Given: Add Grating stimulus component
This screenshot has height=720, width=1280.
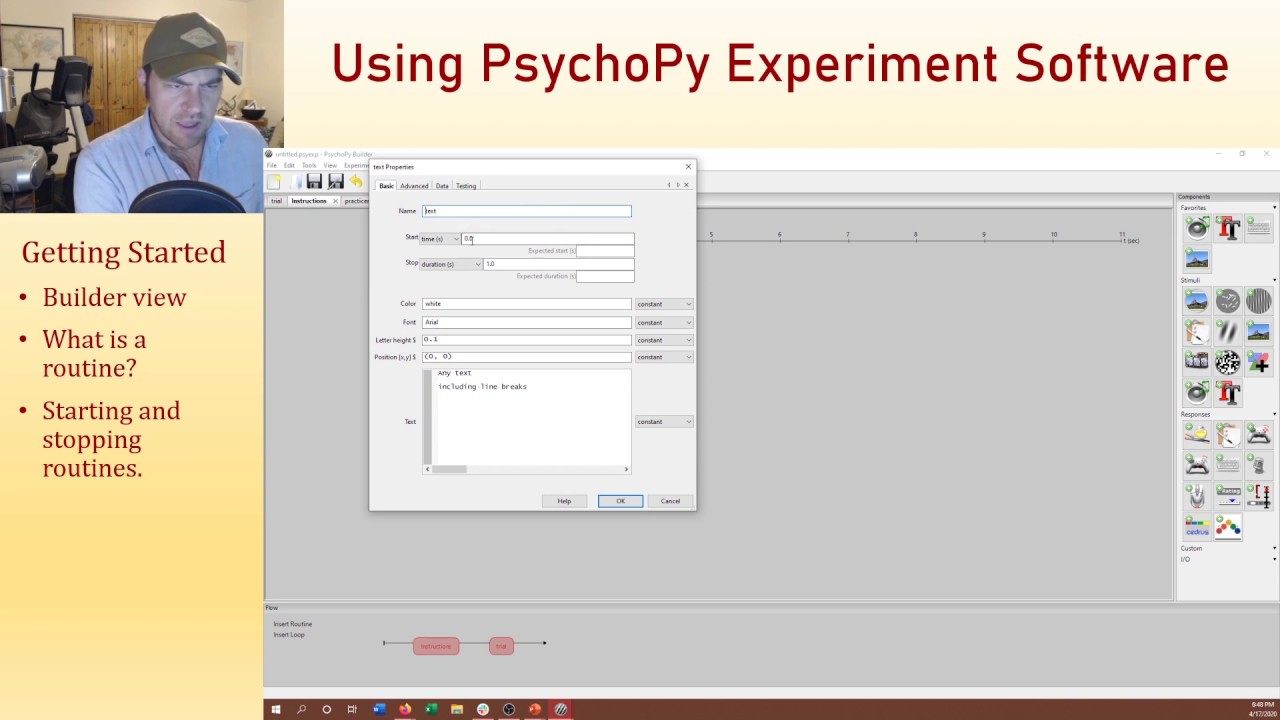Looking at the screenshot, I should [x=1259, y=300].
